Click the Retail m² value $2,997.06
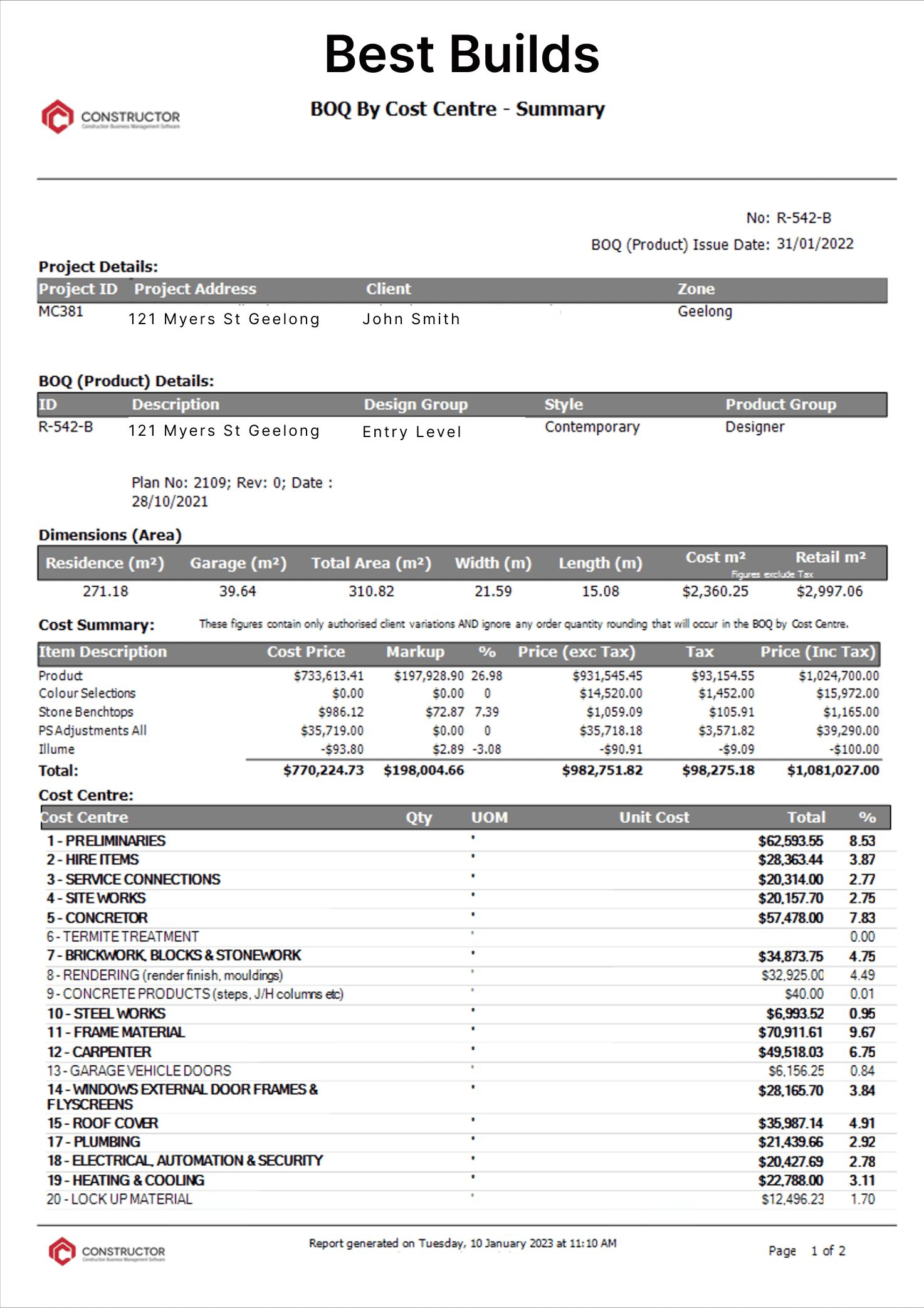Viewport: 924px width, 1308px height. (829, 591)
